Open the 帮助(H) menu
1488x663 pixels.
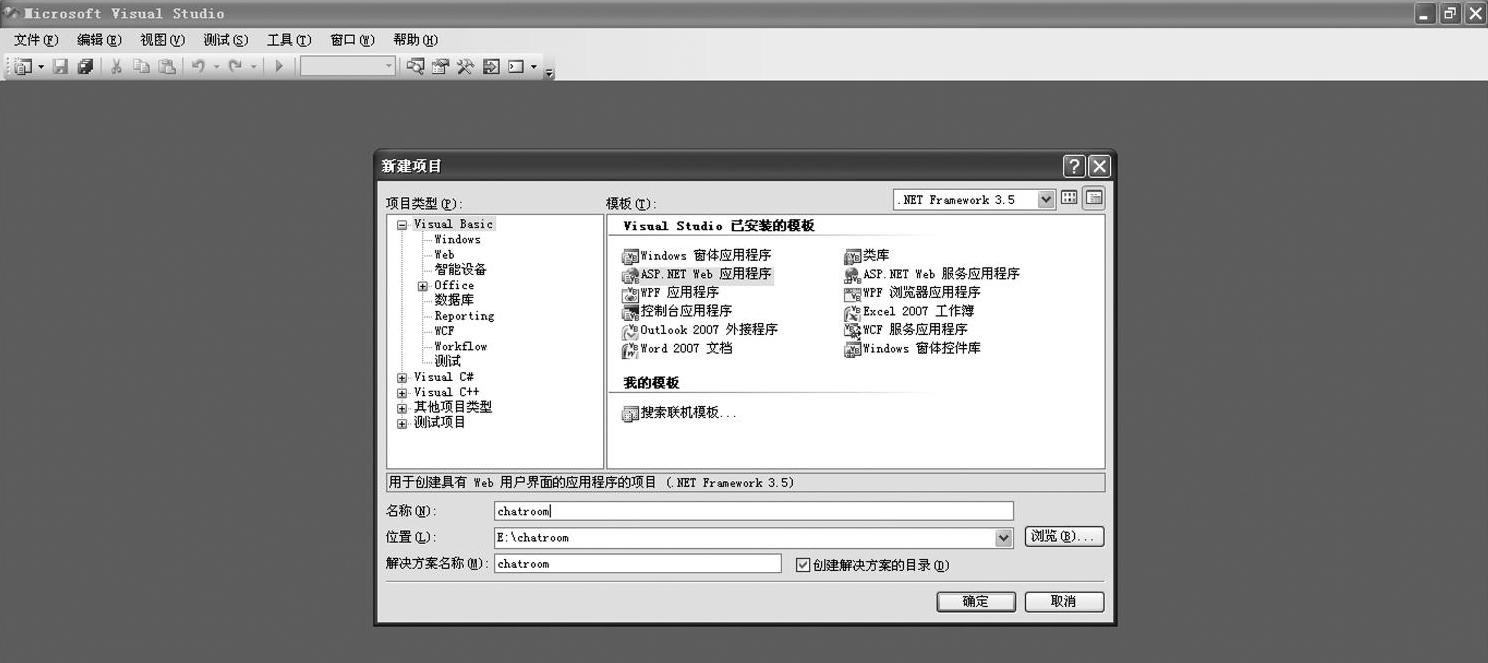pos(415,40)
